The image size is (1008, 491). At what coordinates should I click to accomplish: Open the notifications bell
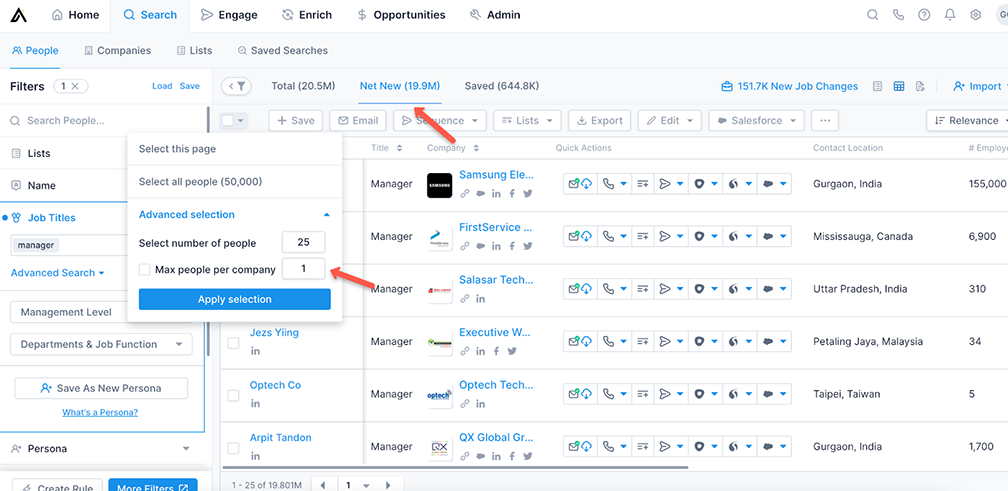(949, 15)
